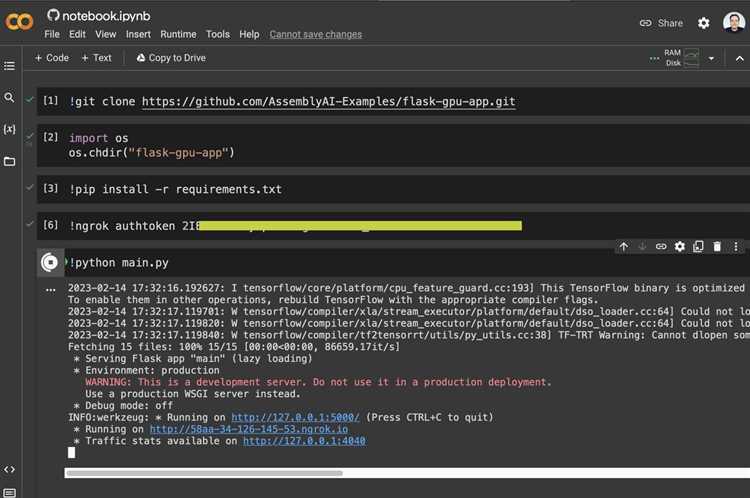750x498 pixels.
Task: Move the cell down with the arrow icon
Action: point(642,246)
